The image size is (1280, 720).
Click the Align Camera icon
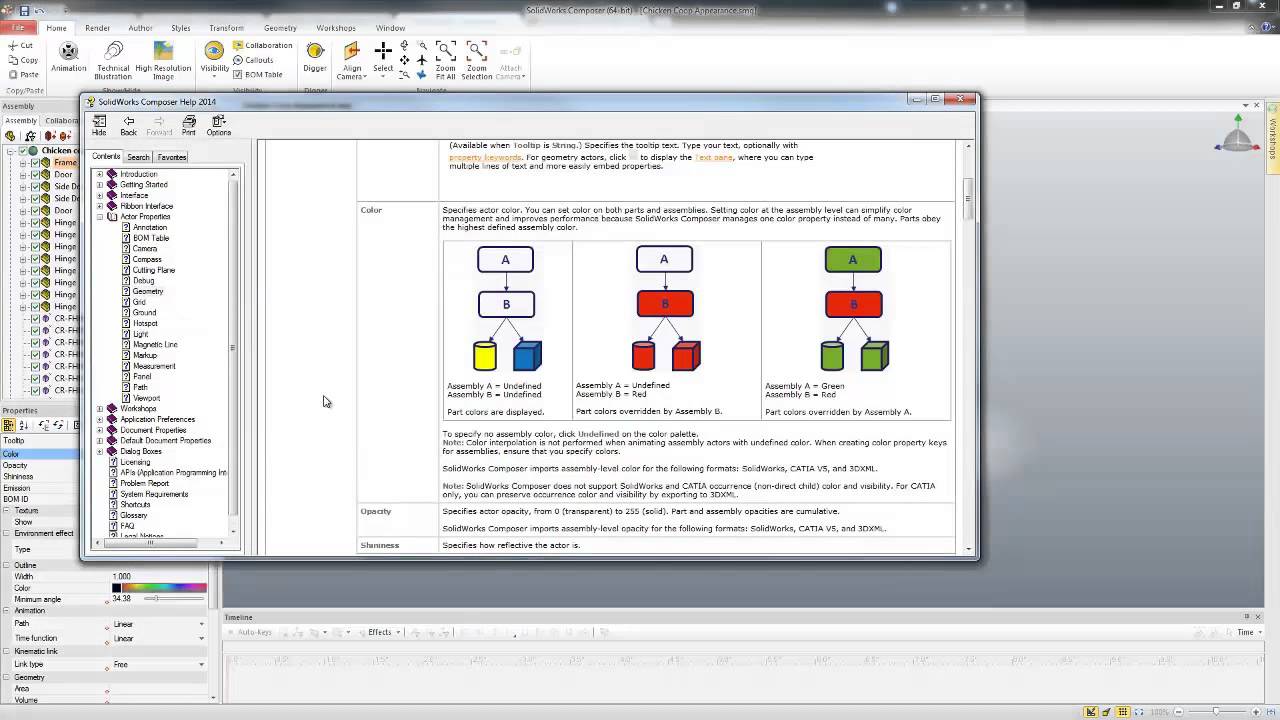coord(351,50)
